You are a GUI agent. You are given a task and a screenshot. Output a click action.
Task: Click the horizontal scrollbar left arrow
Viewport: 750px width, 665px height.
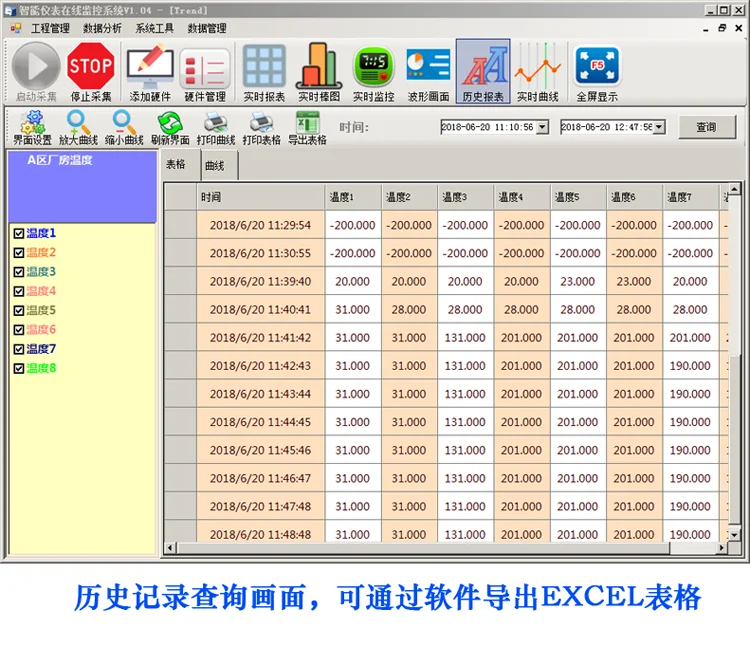pos(170,548)
